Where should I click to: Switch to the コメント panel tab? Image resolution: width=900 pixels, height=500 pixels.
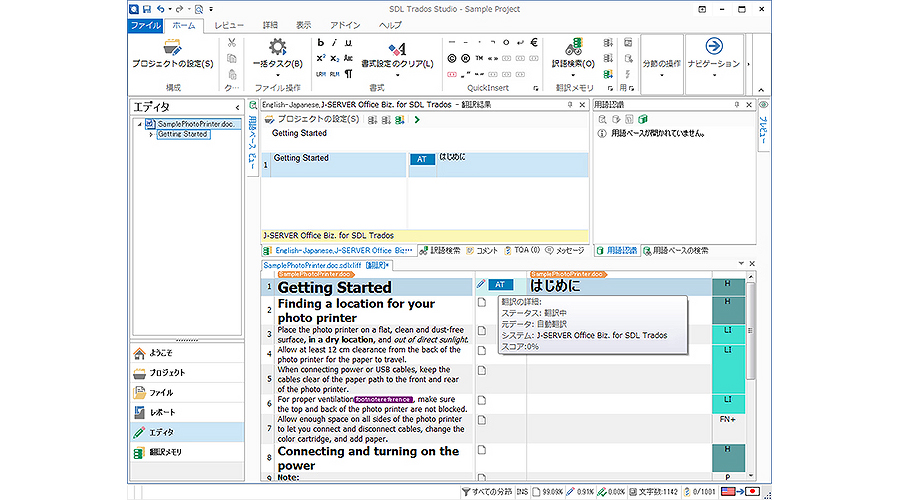(482, 251)
